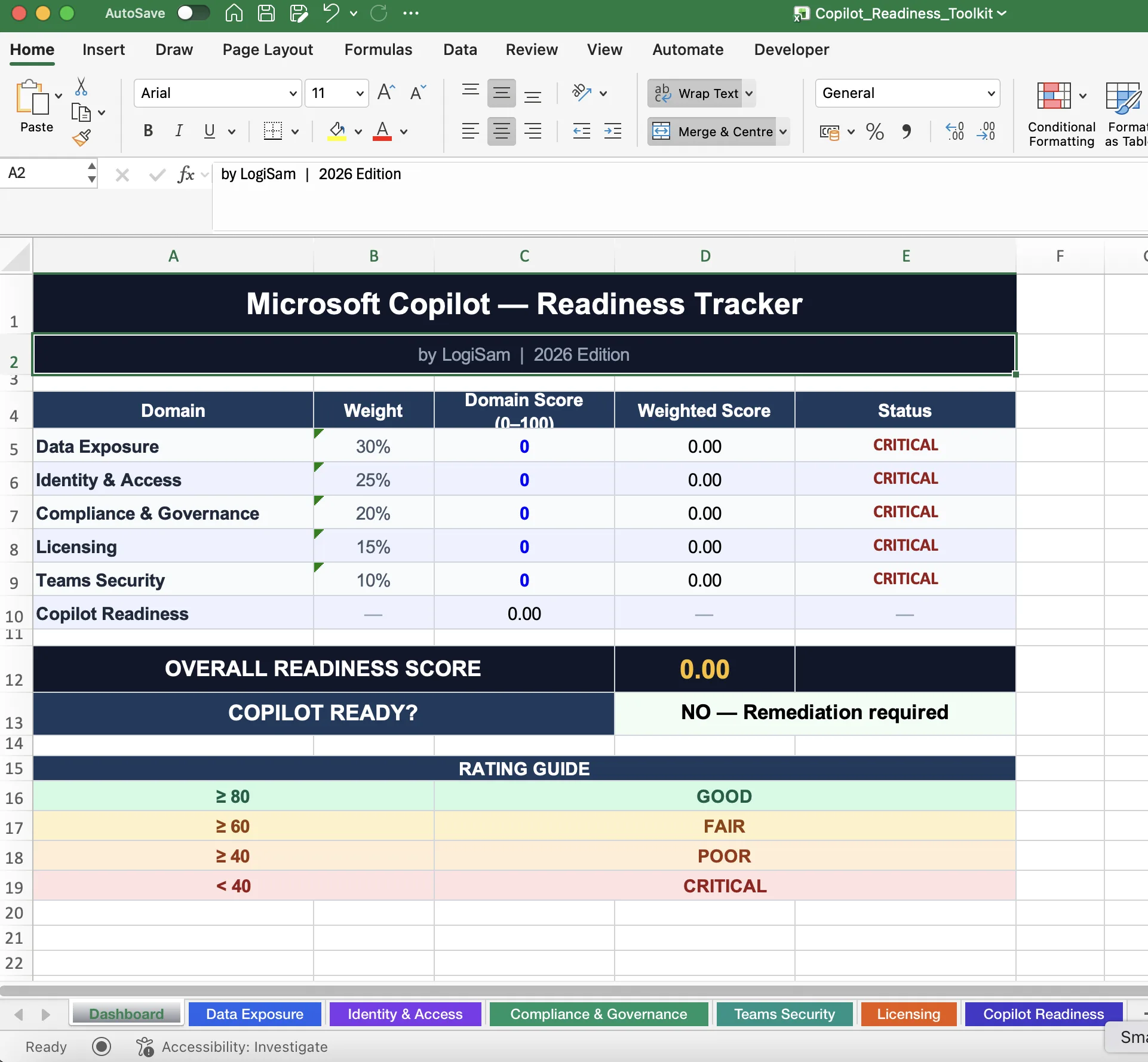1148x1062 pixels.
Task: Decrease font size with small A icon
Action: point(418,93)
